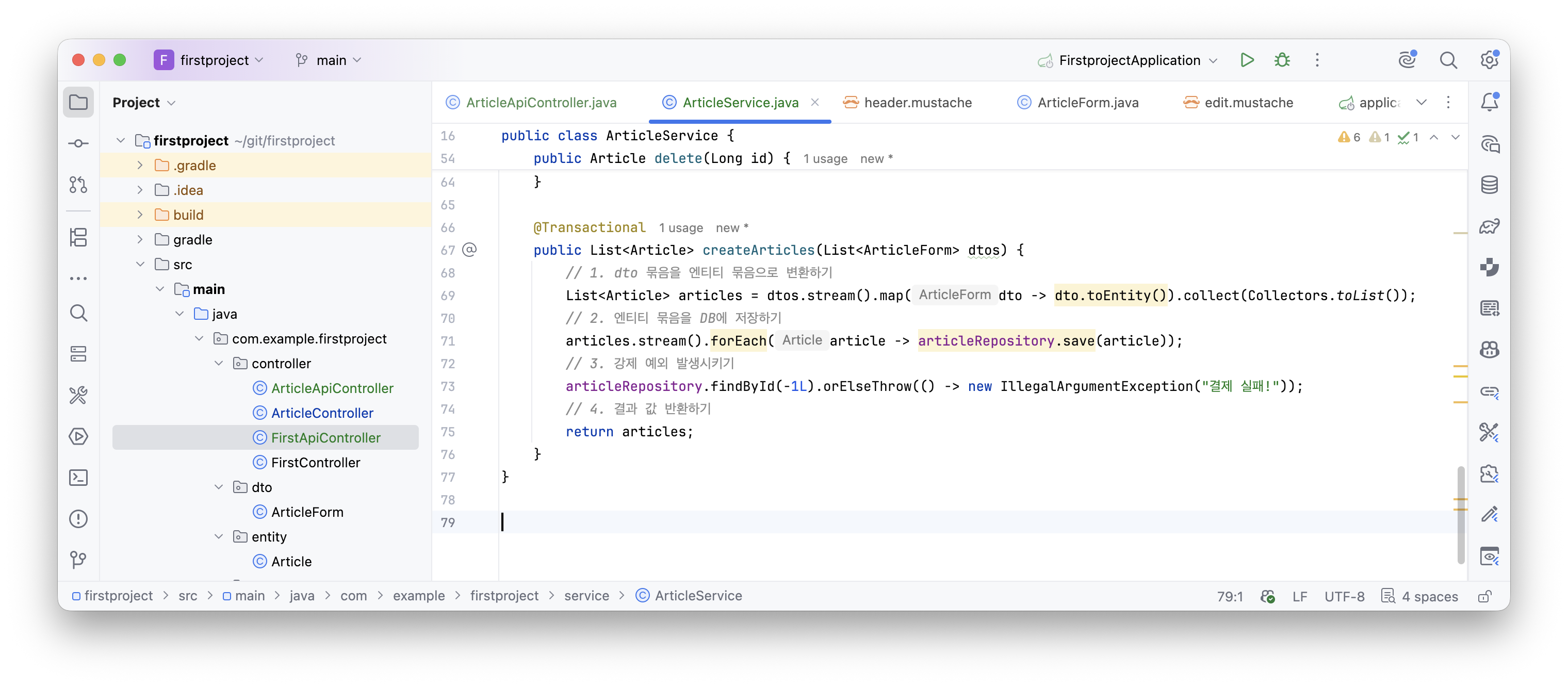This screenshot has width=1568, height=687.
Task: Switch to ArticleForm.java tab
Action: tap(1077, 102)
